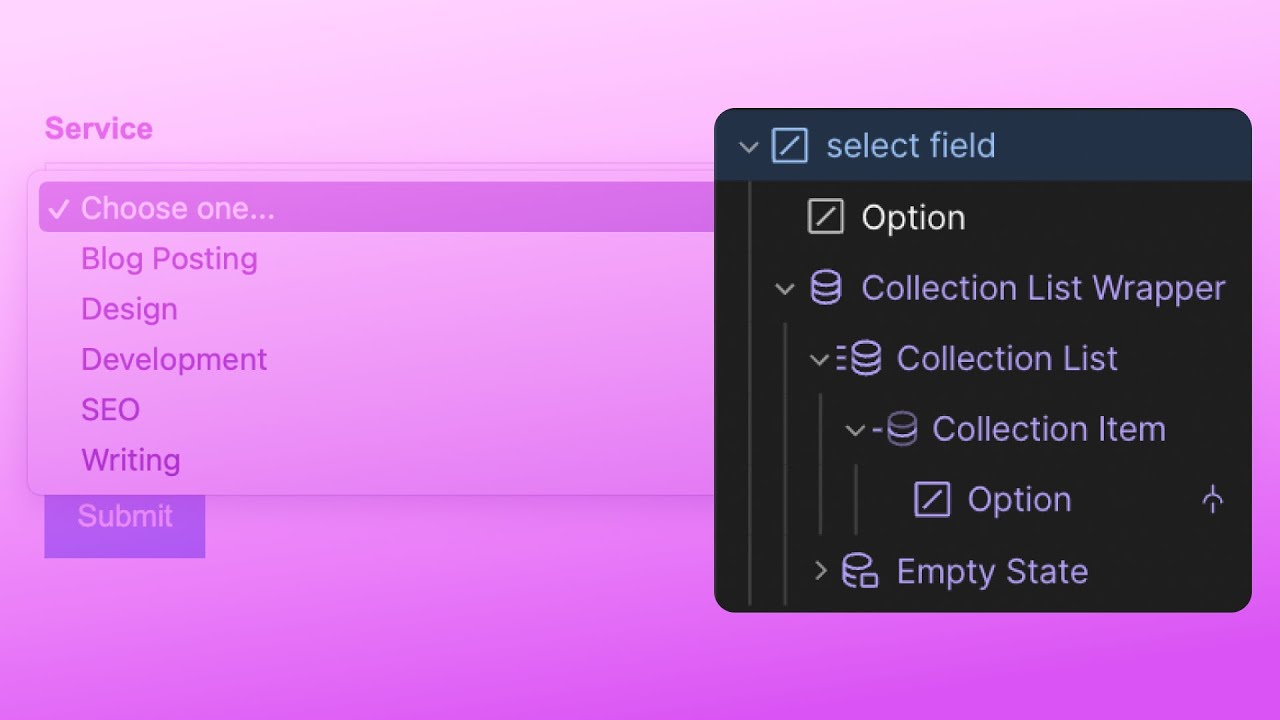
Task: Click the Collection List Wrapper database icon
Action: tap(824, 288)
